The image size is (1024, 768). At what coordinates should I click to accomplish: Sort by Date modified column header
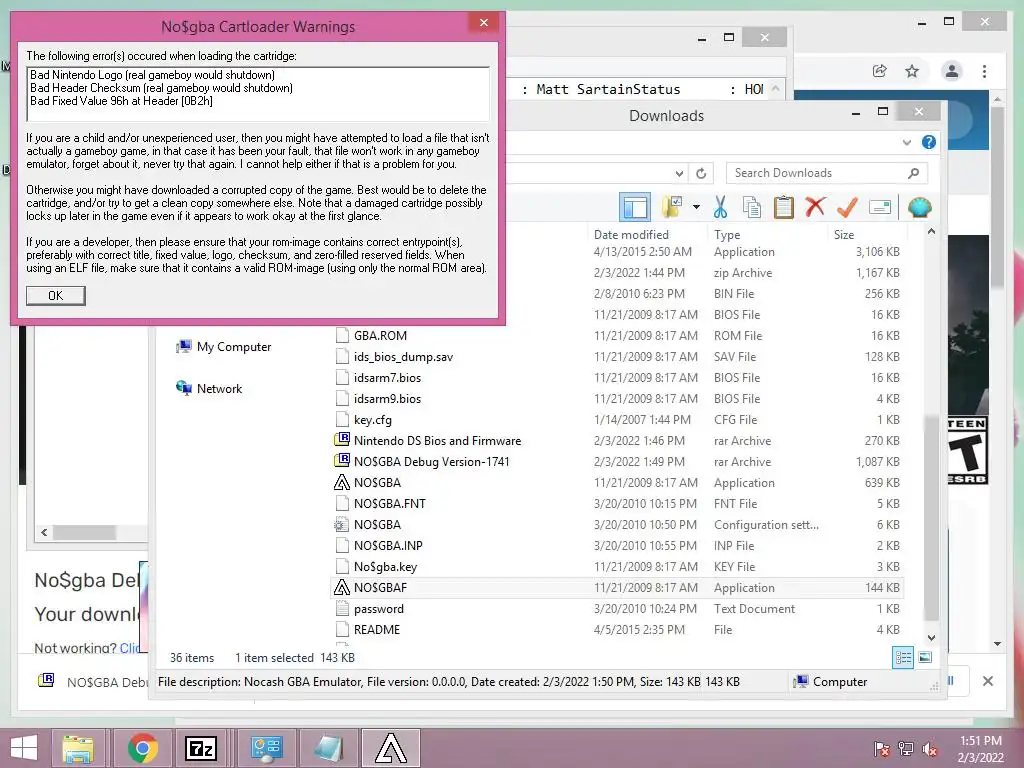coord(631,234)
